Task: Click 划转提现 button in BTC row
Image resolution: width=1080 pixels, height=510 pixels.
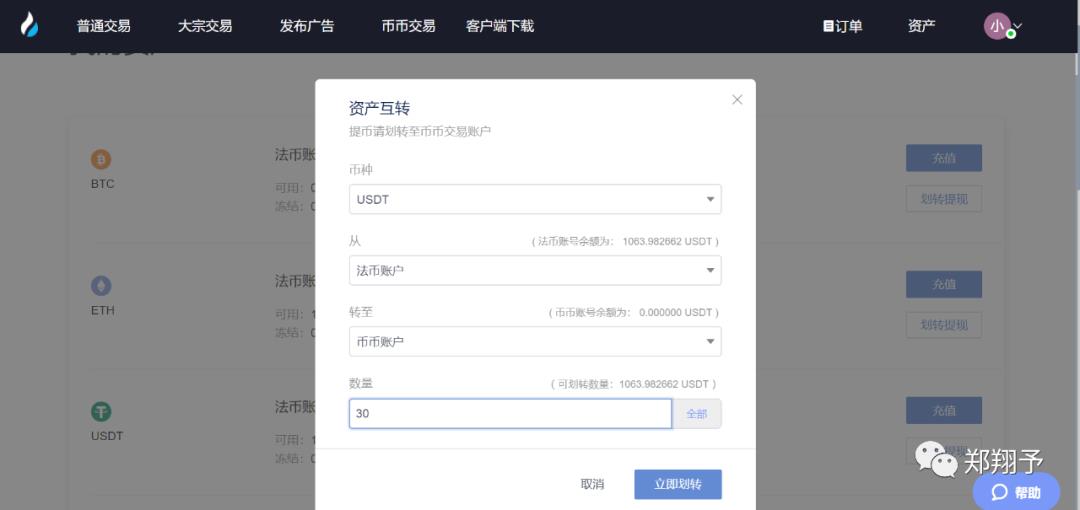Action: 944,199
